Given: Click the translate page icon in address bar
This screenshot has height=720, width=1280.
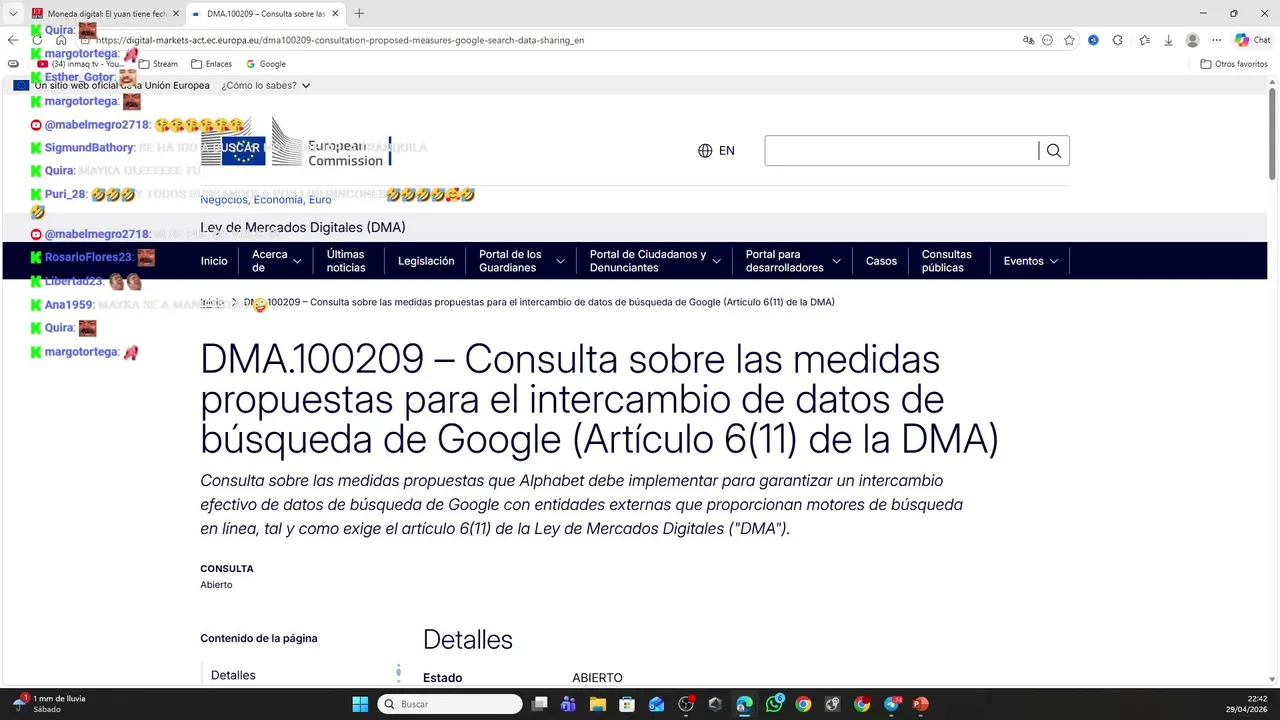Looking at the screenshot, I should (1028, 40).
